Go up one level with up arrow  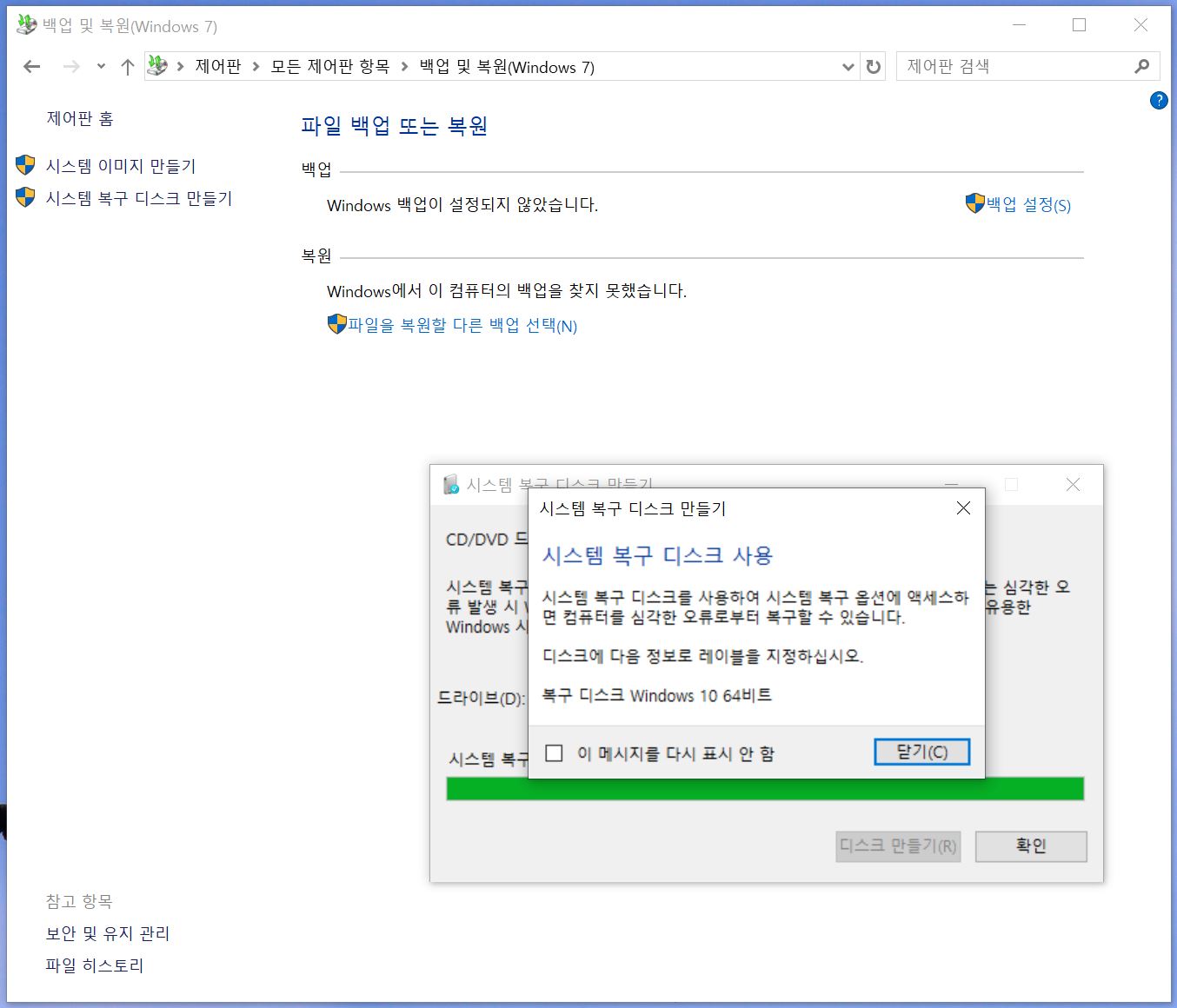127,67
